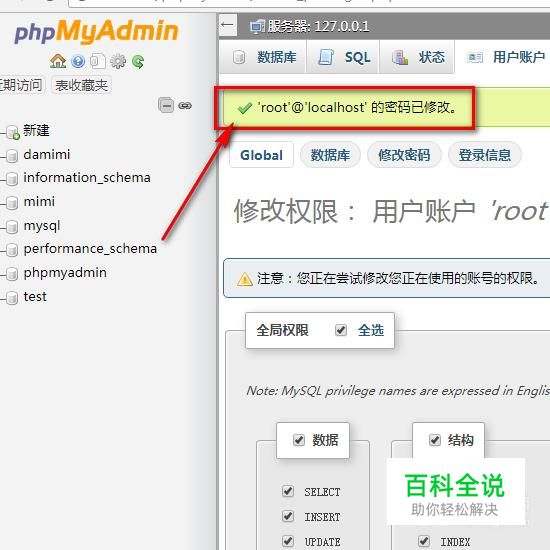Click the MySQL privilege names note text
The height and width of the screenshot is (550, 550).
[x=398, y=391]
